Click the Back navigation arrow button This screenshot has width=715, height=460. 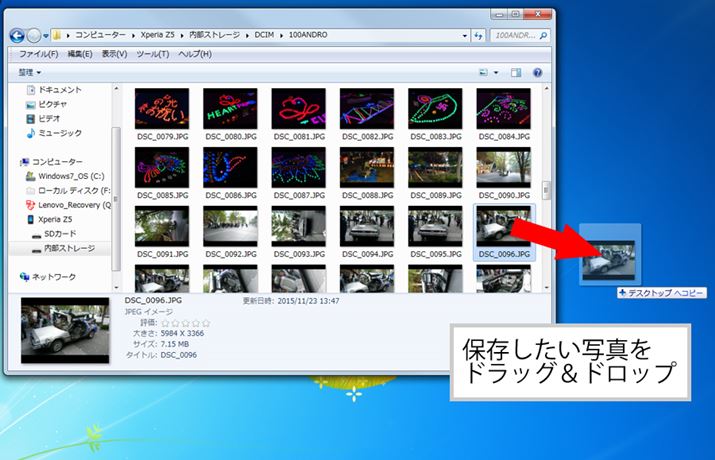(x=17, y=35)
